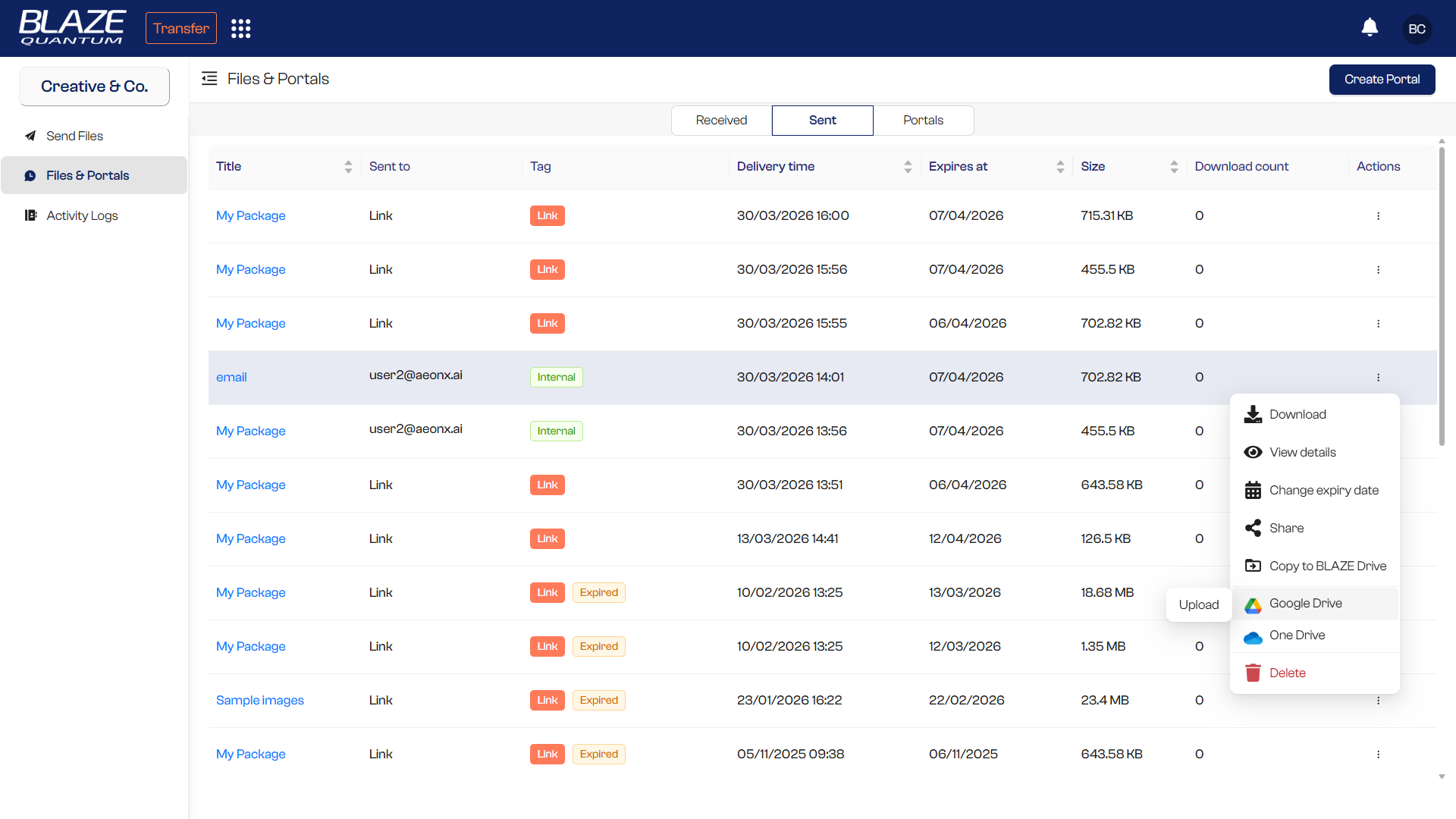1456x819 pixels.
Task: Open the Sample images package link
Action: pyautogui.click(x=259, y=700)
